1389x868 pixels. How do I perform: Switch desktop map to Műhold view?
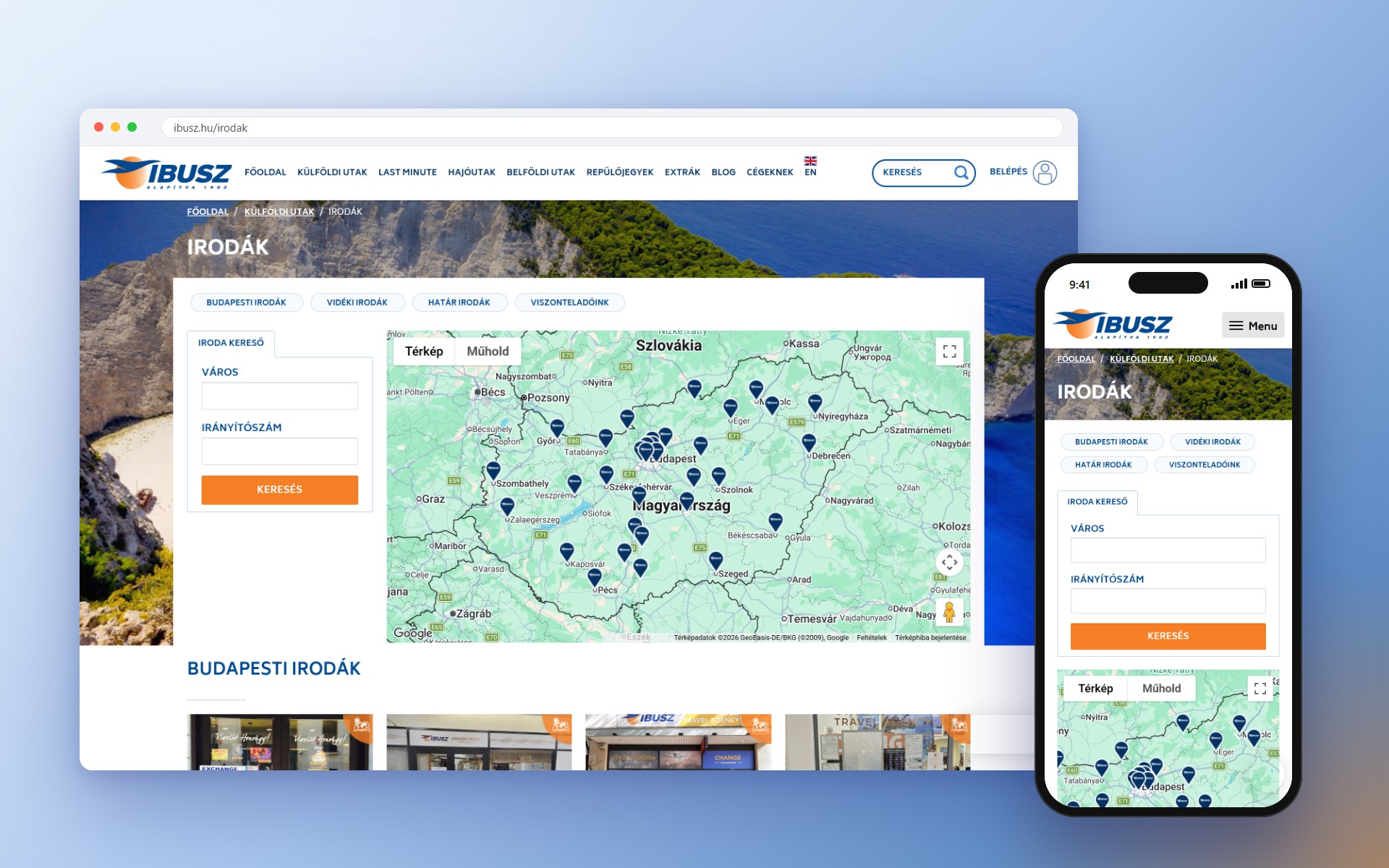click(x=488, y=352)
